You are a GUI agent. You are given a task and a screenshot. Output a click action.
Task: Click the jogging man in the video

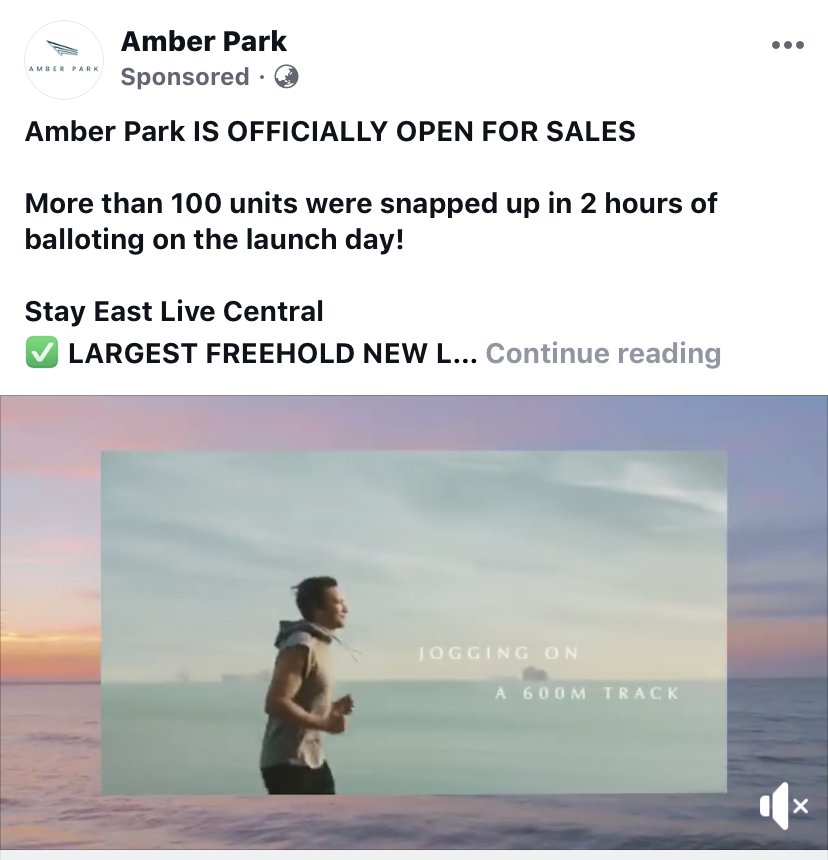pyautogui.click(x=307, y=686)
